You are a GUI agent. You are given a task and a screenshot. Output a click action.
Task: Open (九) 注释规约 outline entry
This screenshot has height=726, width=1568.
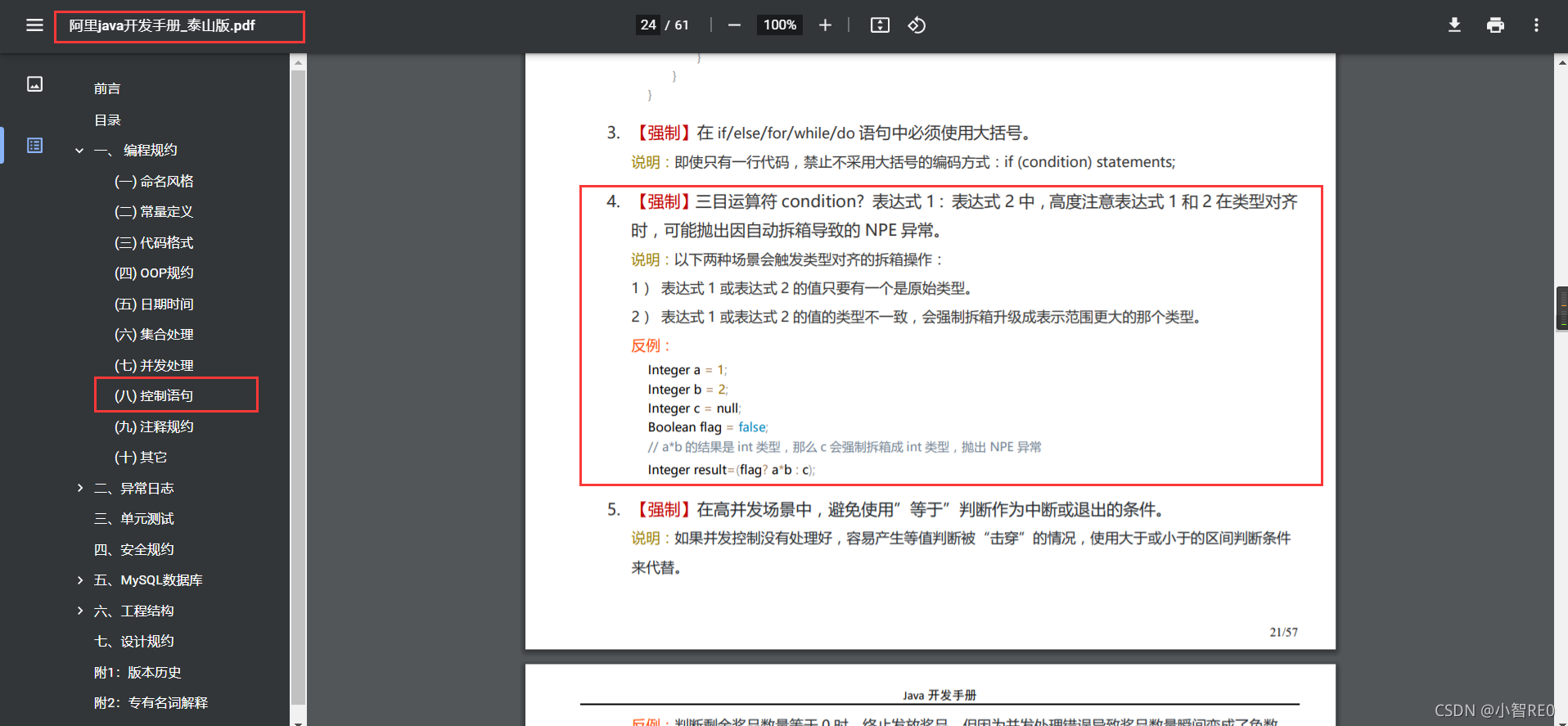pos(154,426)
